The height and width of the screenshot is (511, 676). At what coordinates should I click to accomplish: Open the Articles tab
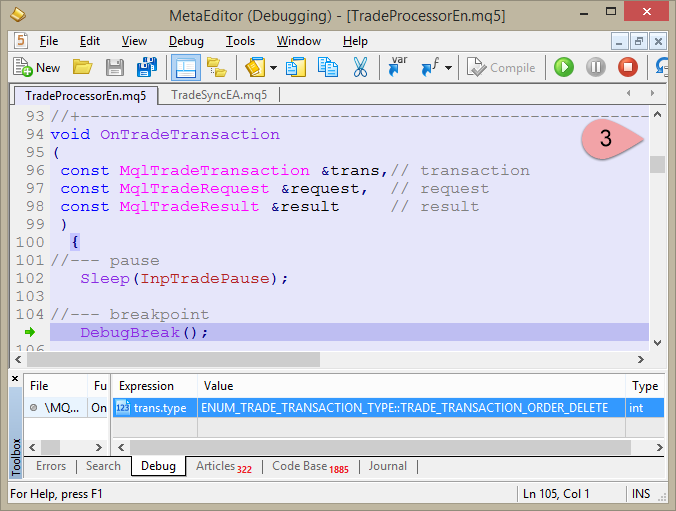[x=223, y=467]
